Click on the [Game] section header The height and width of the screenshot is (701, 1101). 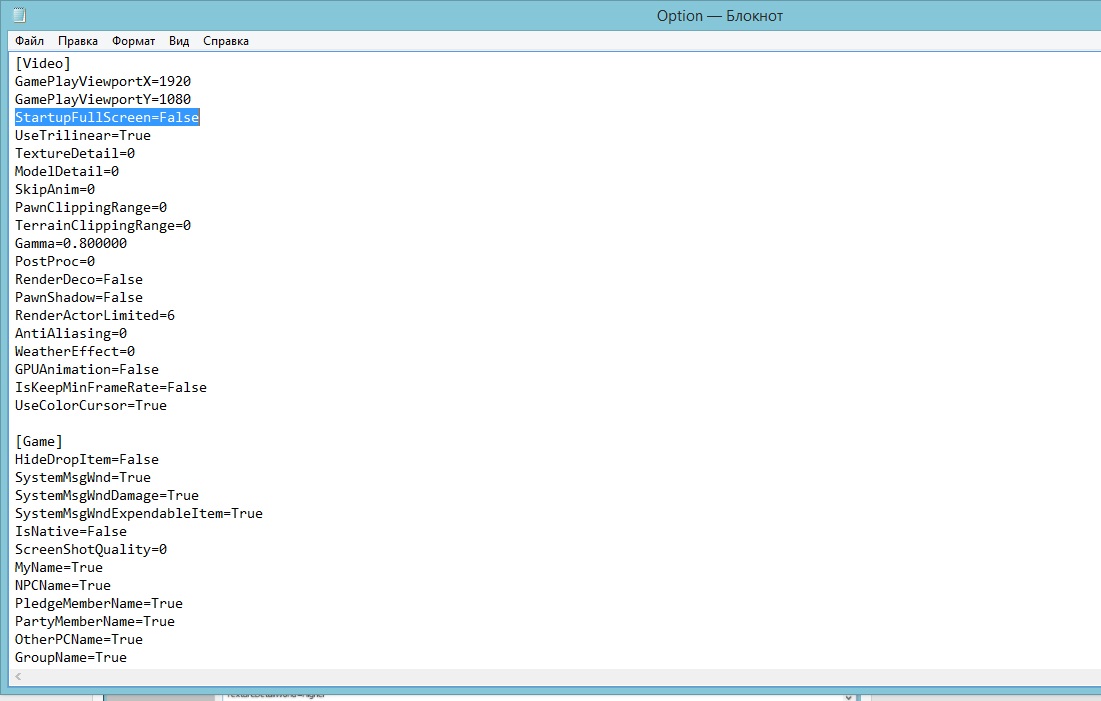point(39,441)
